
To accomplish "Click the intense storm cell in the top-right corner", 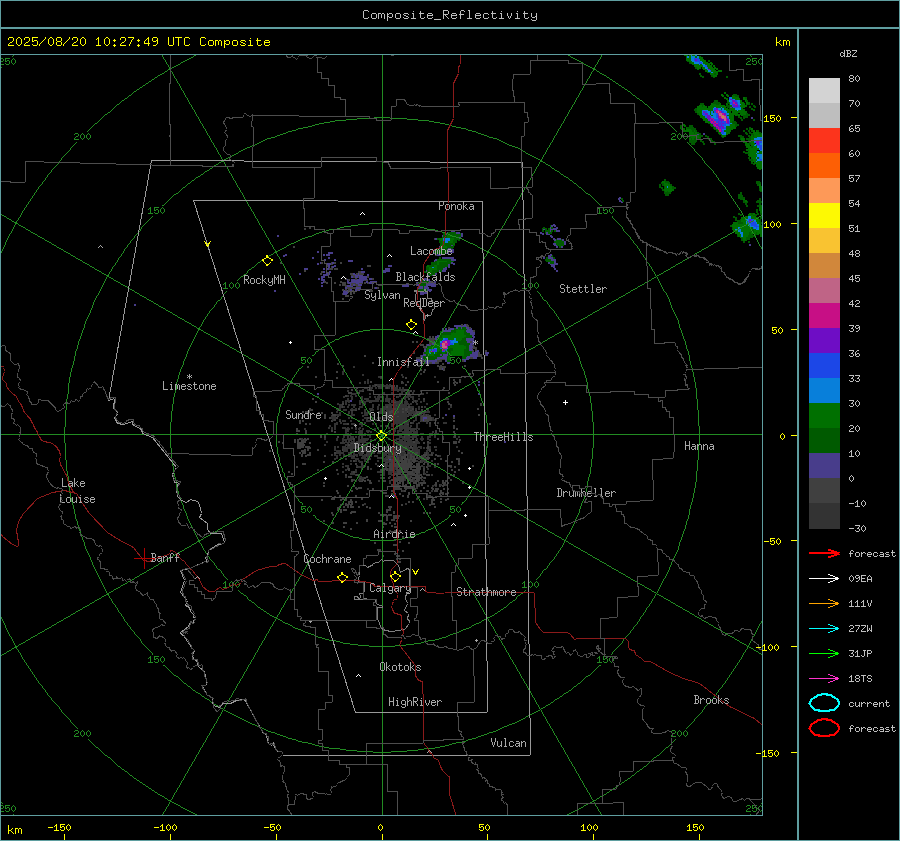I will 719,117.
